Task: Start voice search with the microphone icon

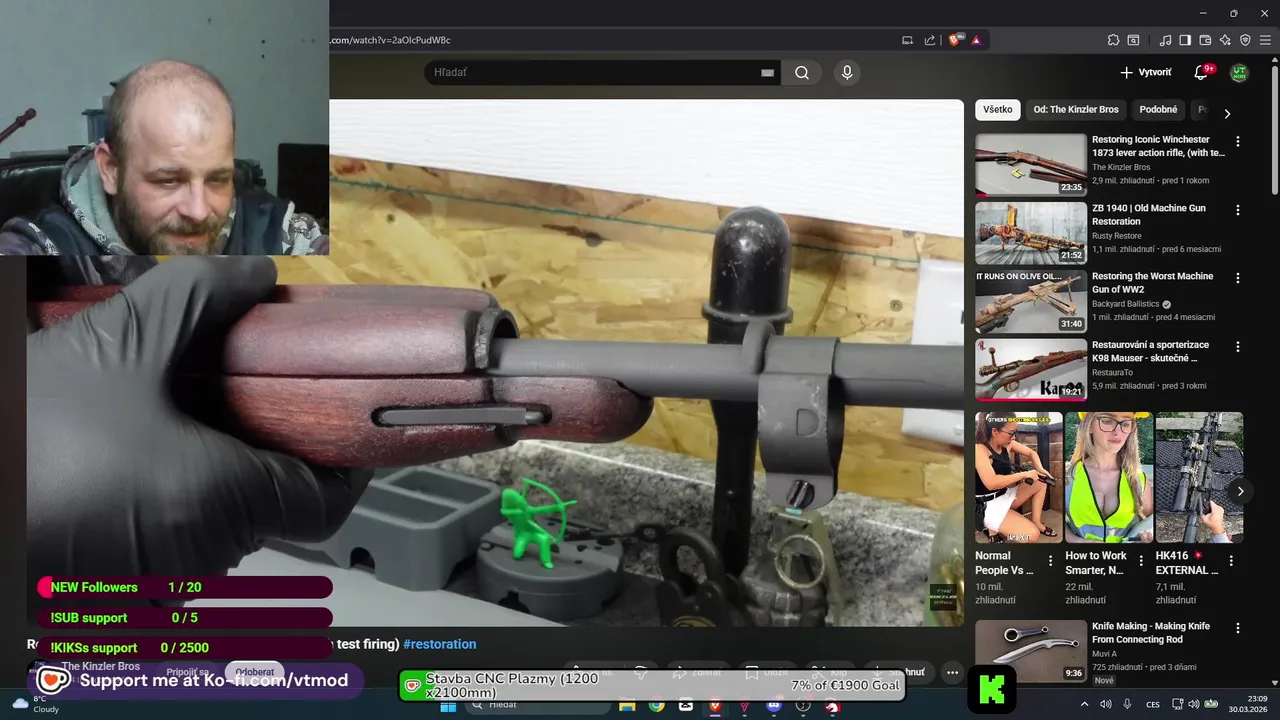Action: pos(847,72)
